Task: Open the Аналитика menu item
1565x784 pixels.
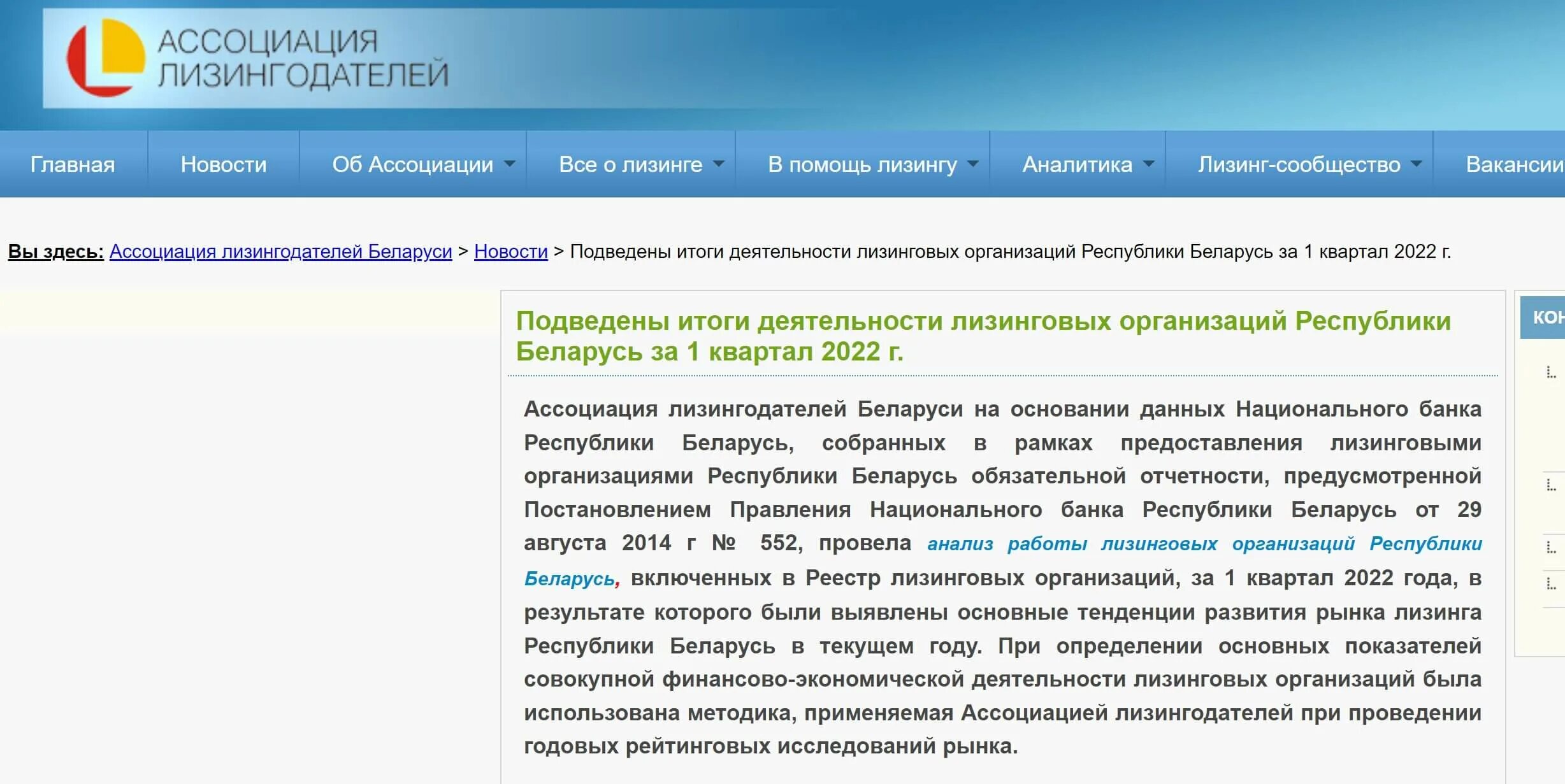Action: point(1078,164)
